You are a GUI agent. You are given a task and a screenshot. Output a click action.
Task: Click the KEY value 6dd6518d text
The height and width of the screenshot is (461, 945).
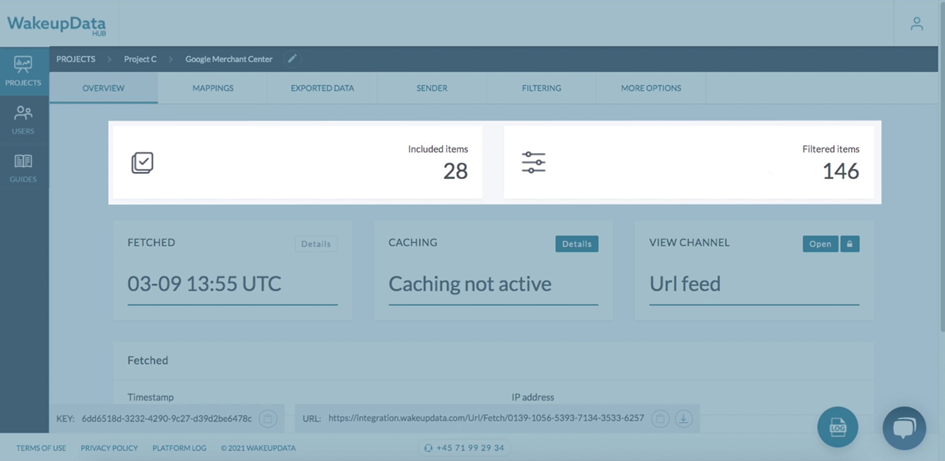167,418
